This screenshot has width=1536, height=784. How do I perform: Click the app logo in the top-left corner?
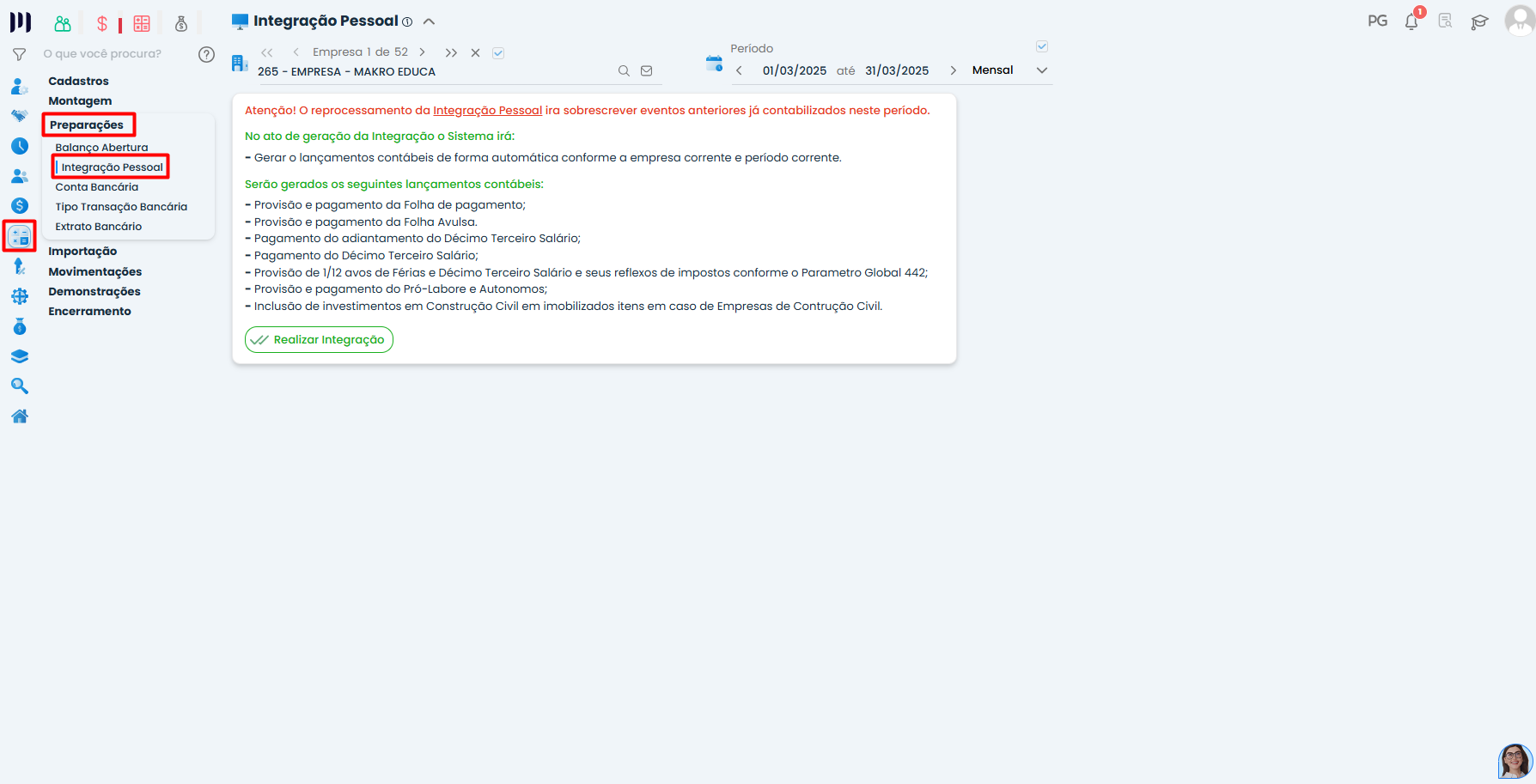click(x=21, y=22)
